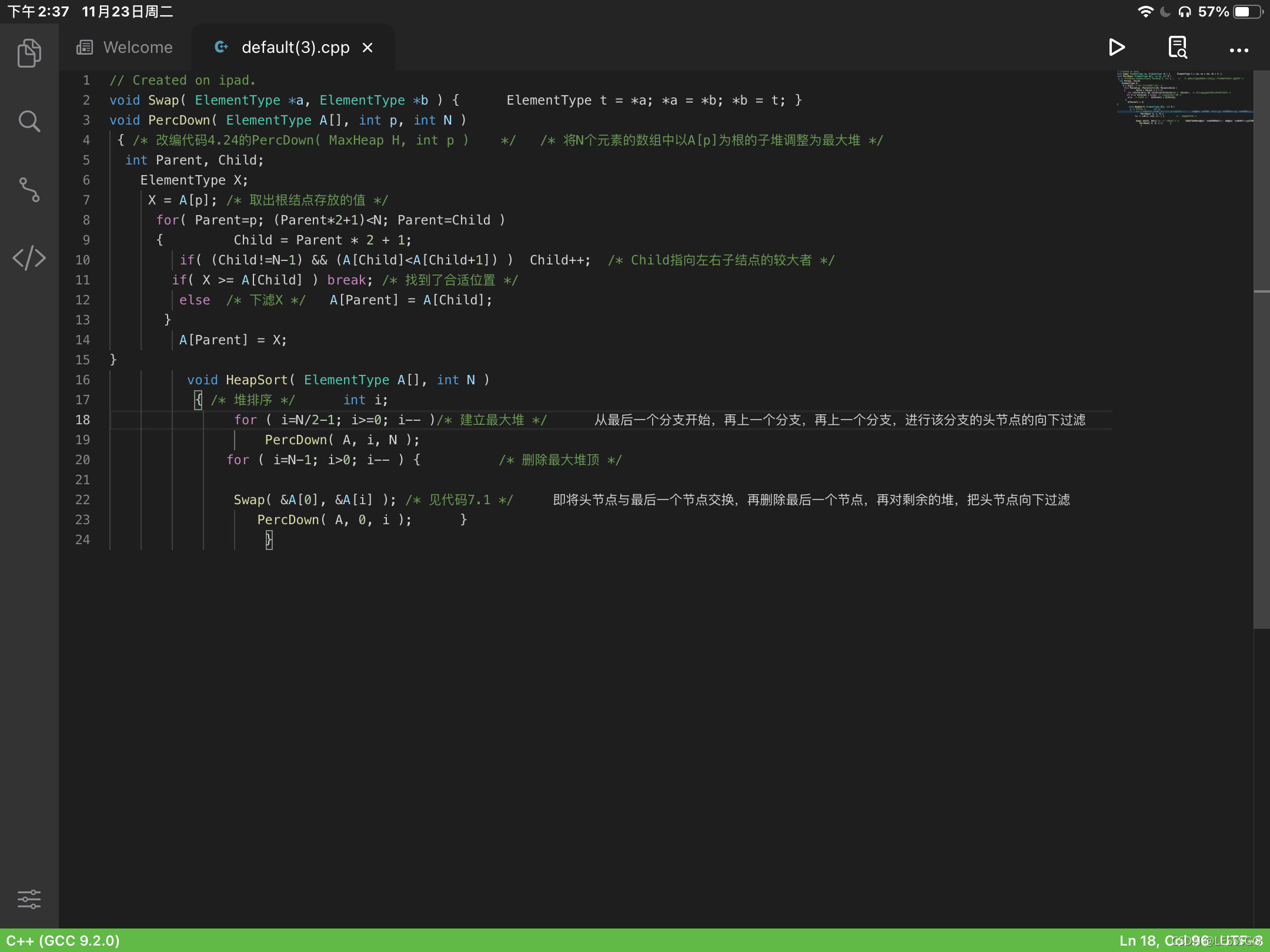This screenshot has height=952, width=1270.
Task: Click 'A[Parent] = X;' on line 14
Action: pyautogui.click(x=233, y=340)
